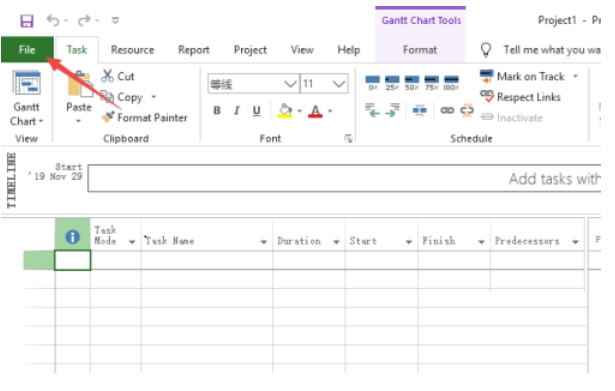Click the Respect Links button

520,97
